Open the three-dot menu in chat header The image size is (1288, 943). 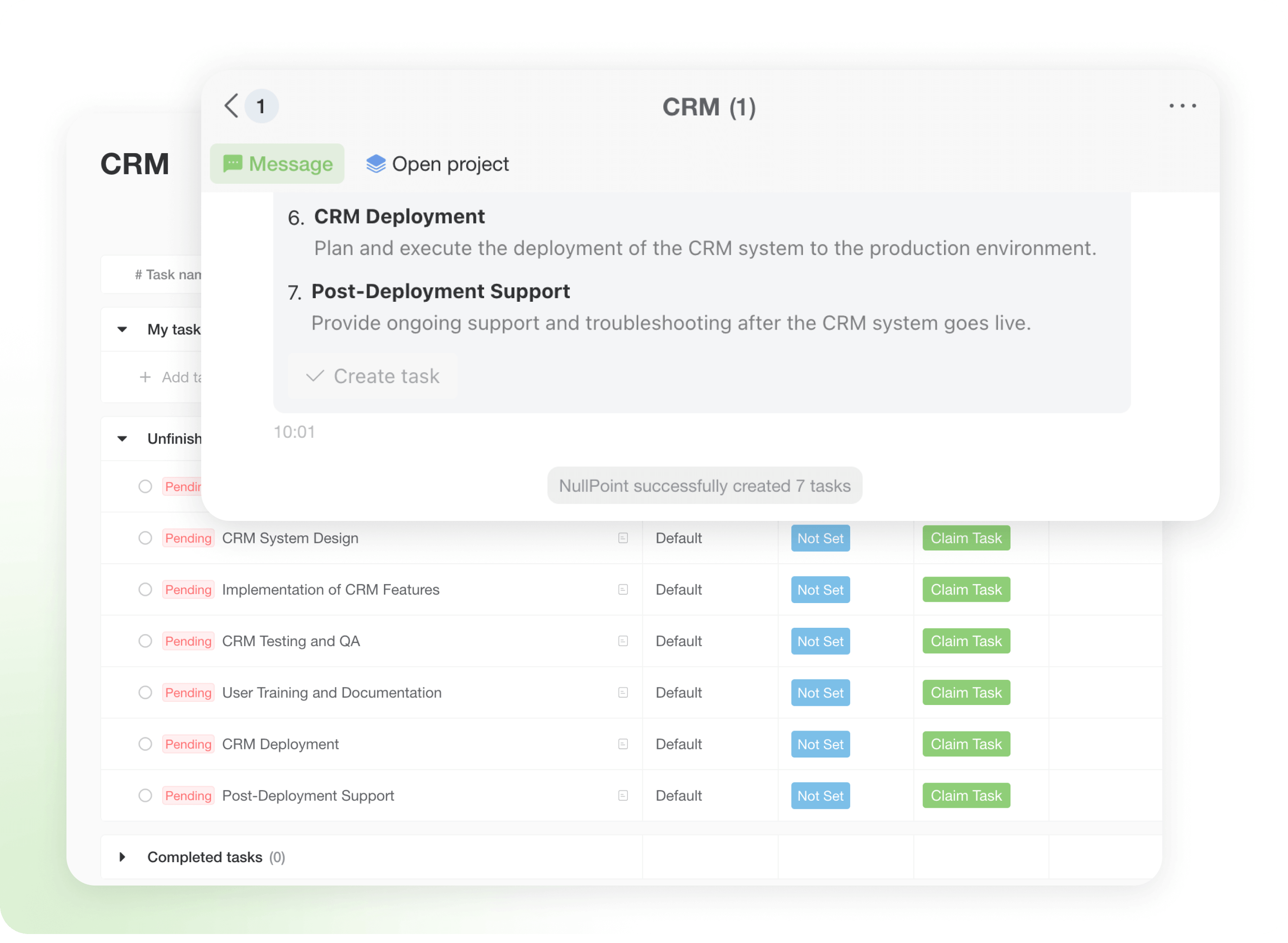coord(1182,106)
